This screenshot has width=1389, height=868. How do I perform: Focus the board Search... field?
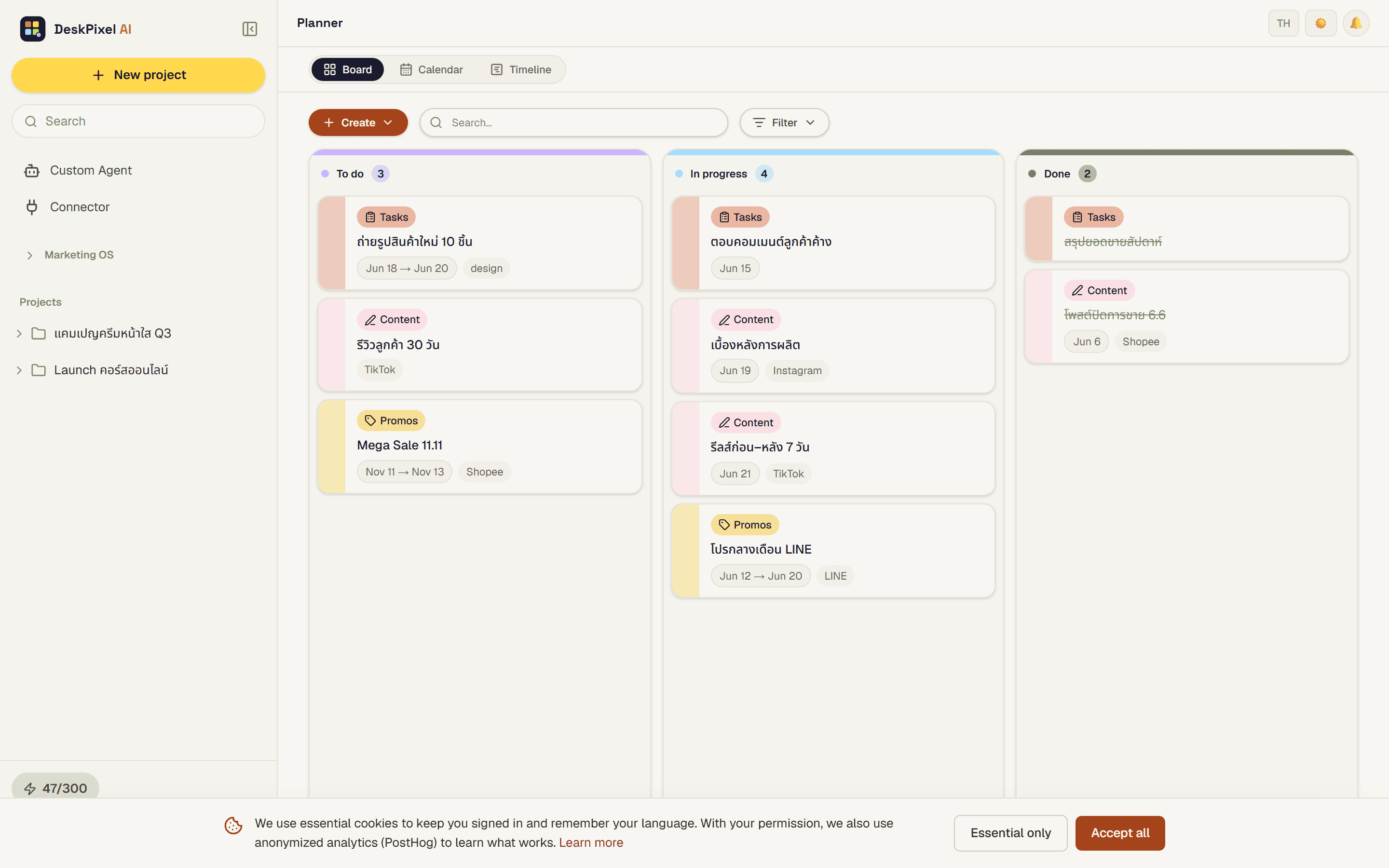(x=573, y=122)
